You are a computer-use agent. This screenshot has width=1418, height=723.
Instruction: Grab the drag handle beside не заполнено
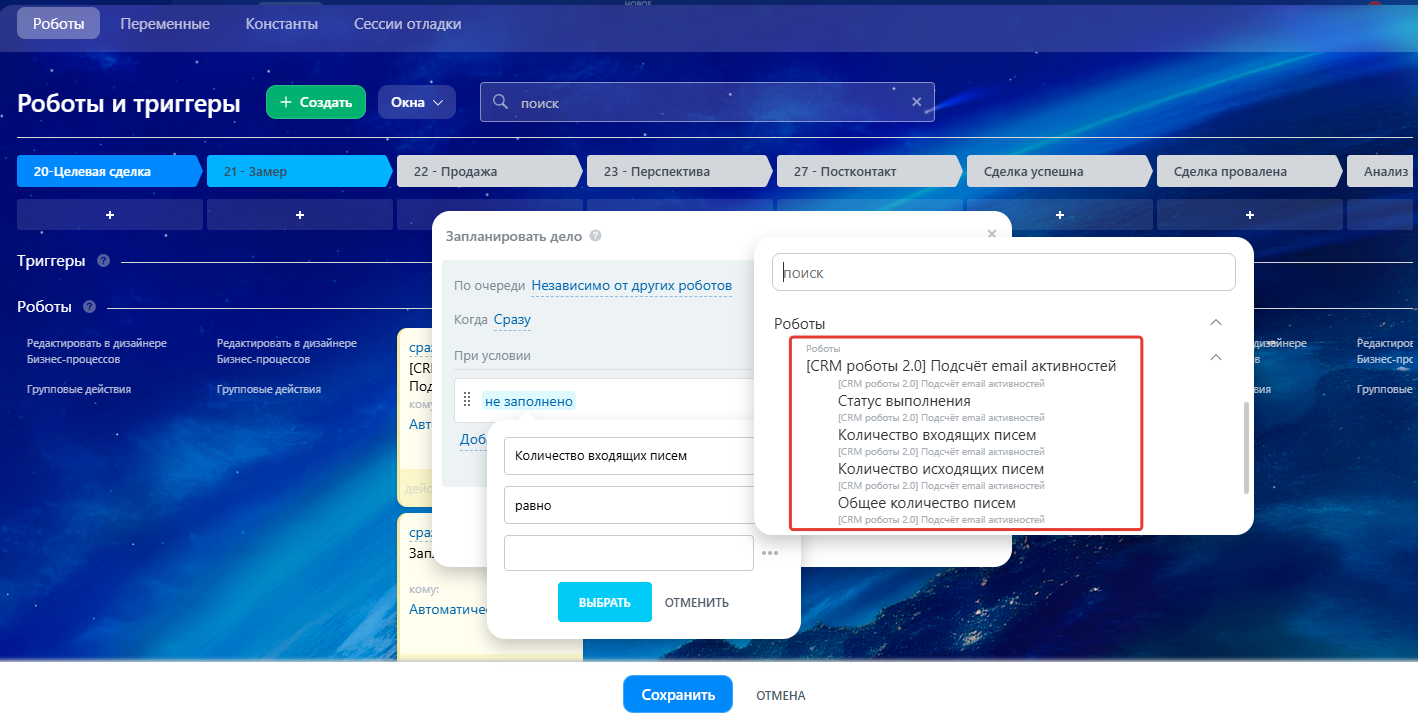click(x=467, y=401)
